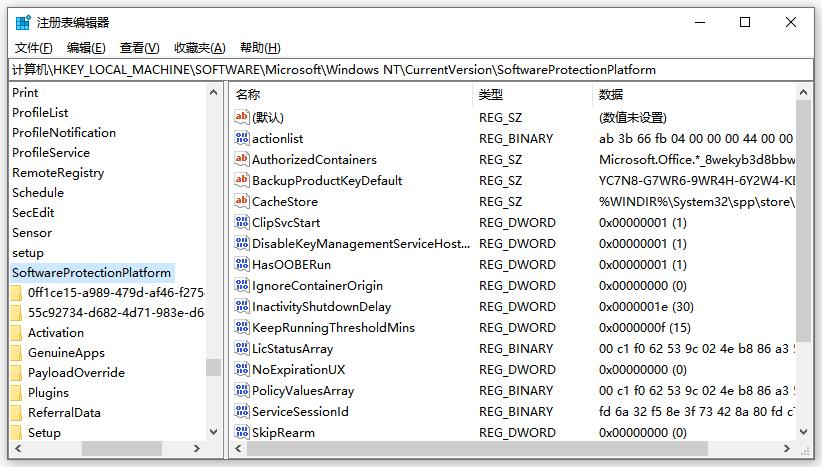This screenshot has height=467, width=822.
Task: Select the RemoteRegistry key
Action: coord(58,172)
